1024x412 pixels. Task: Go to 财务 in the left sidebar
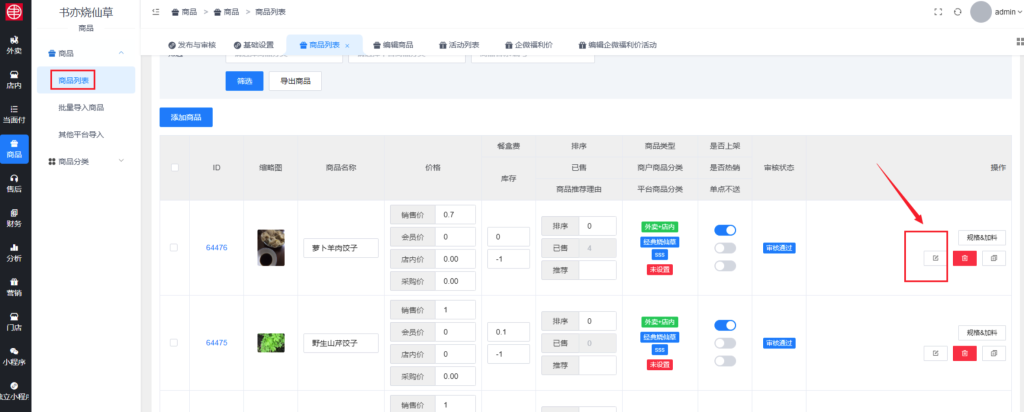14,217
